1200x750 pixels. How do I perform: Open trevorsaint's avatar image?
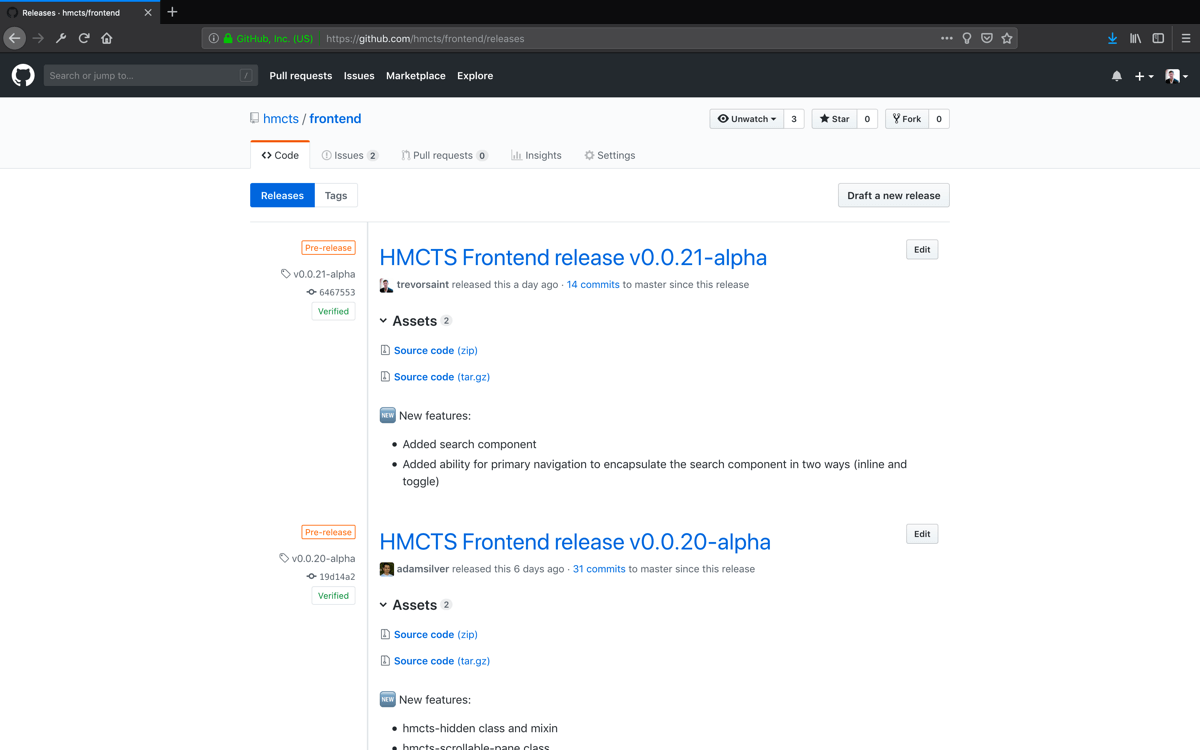point(386,285)
